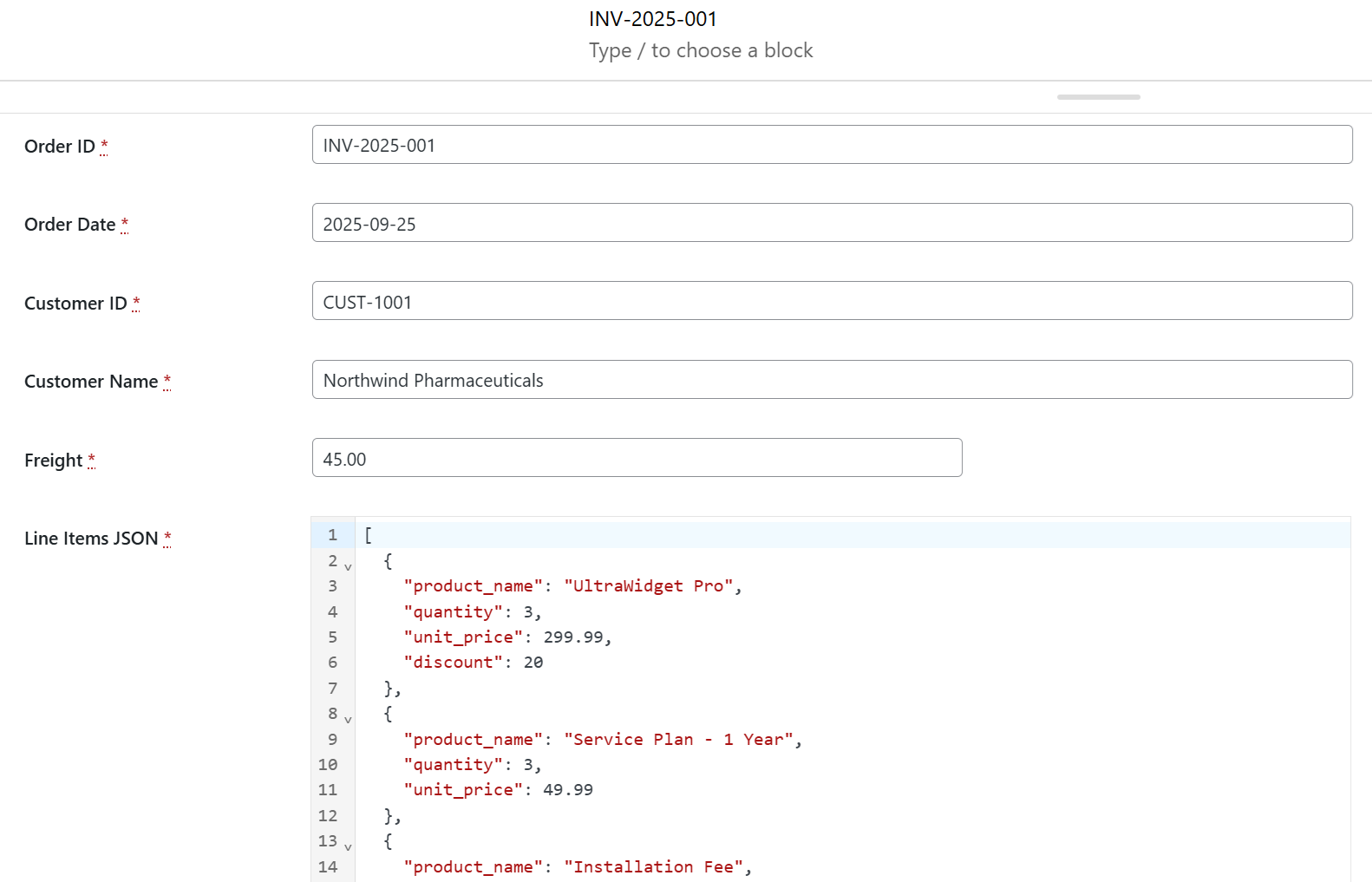1372x882 pixels.
Task: Click the discount value on line 6
Action: click(533, 663)
